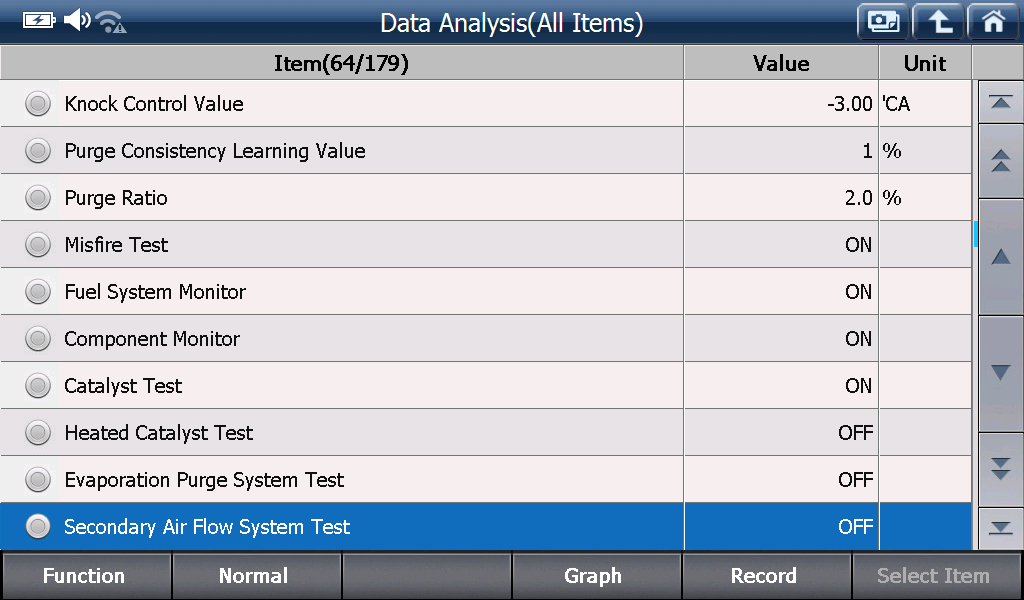1024x600 pixels.
Task: Jump to bottom of list arrow
Action: (x=1000, y=528)
